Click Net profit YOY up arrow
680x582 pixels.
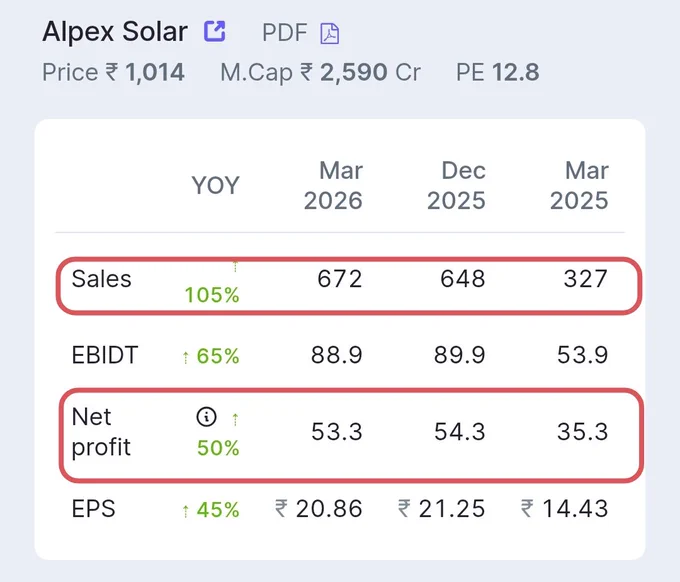click(x=235, y=419)
